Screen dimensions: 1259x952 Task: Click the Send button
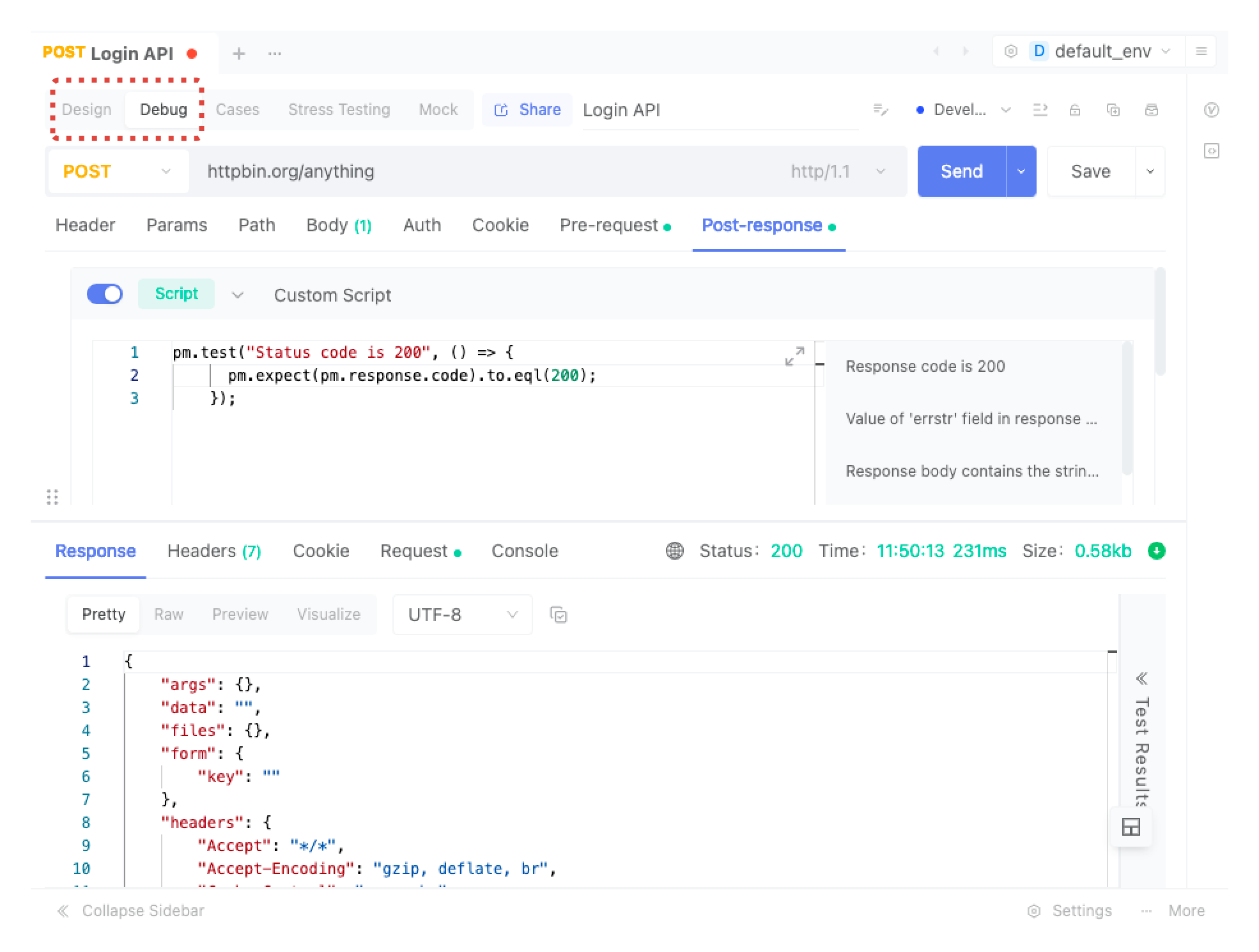click(962, 171)
